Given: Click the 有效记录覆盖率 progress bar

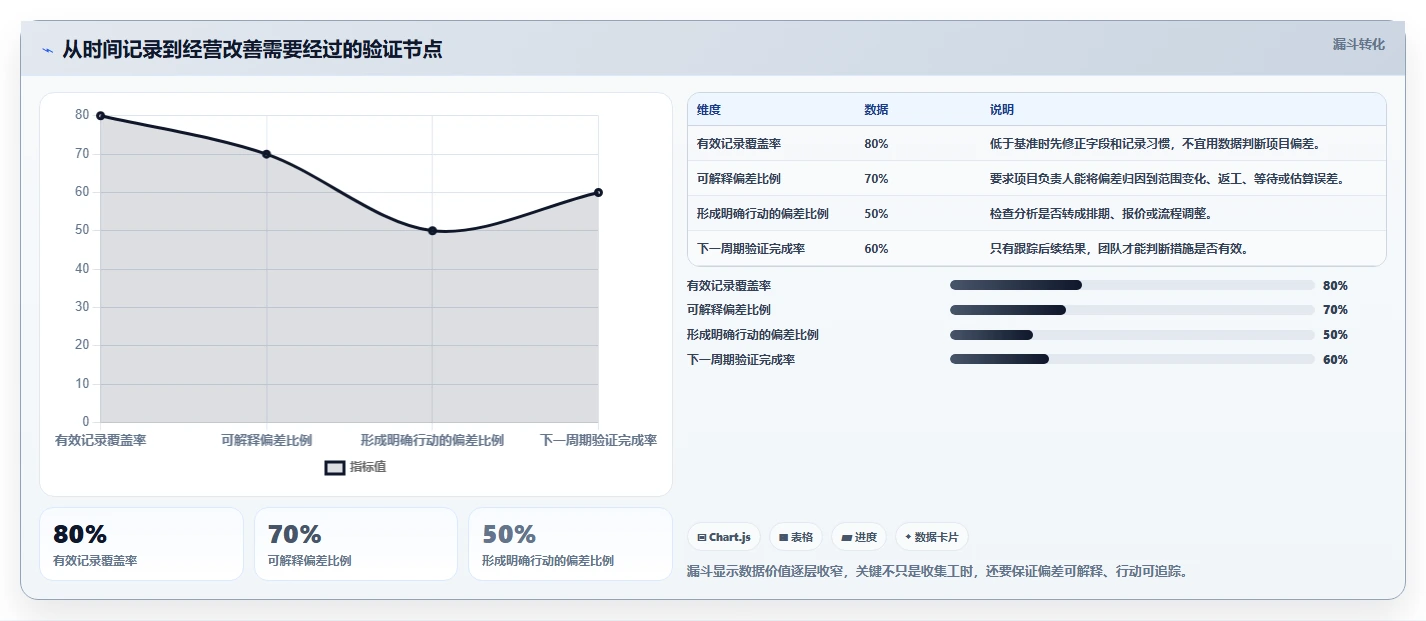Looking at the screenshot, I should pos(1132,285).
